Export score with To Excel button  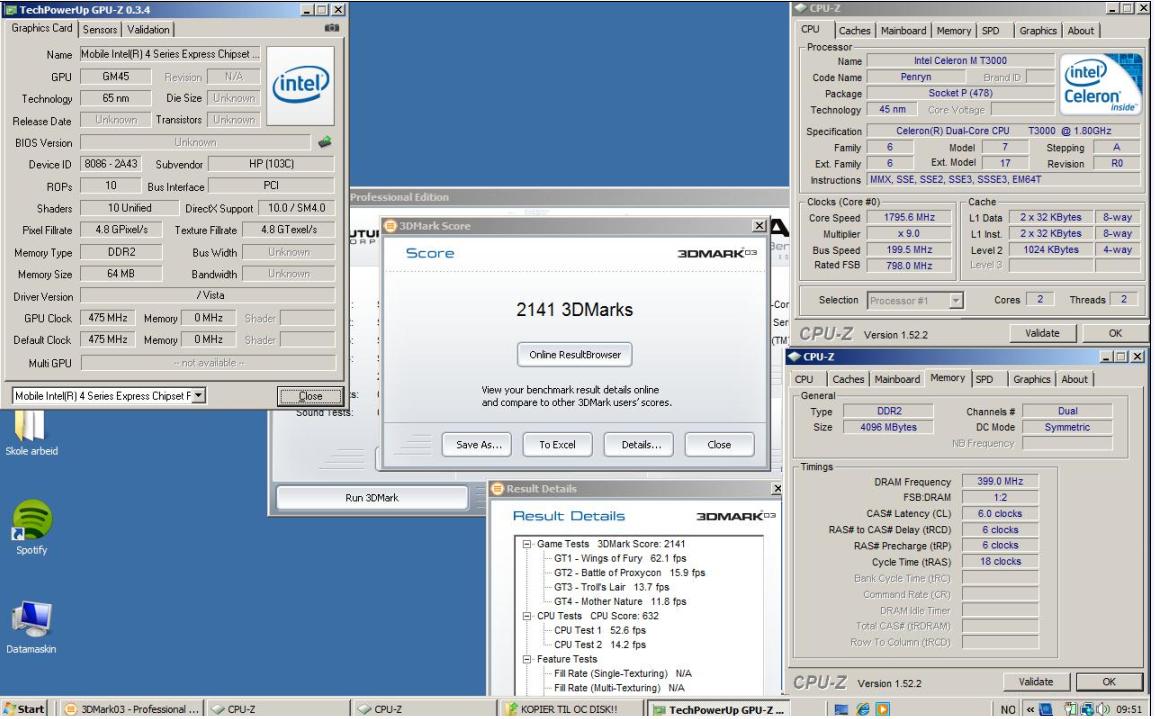pyautogui.click(x=557, y=444)
